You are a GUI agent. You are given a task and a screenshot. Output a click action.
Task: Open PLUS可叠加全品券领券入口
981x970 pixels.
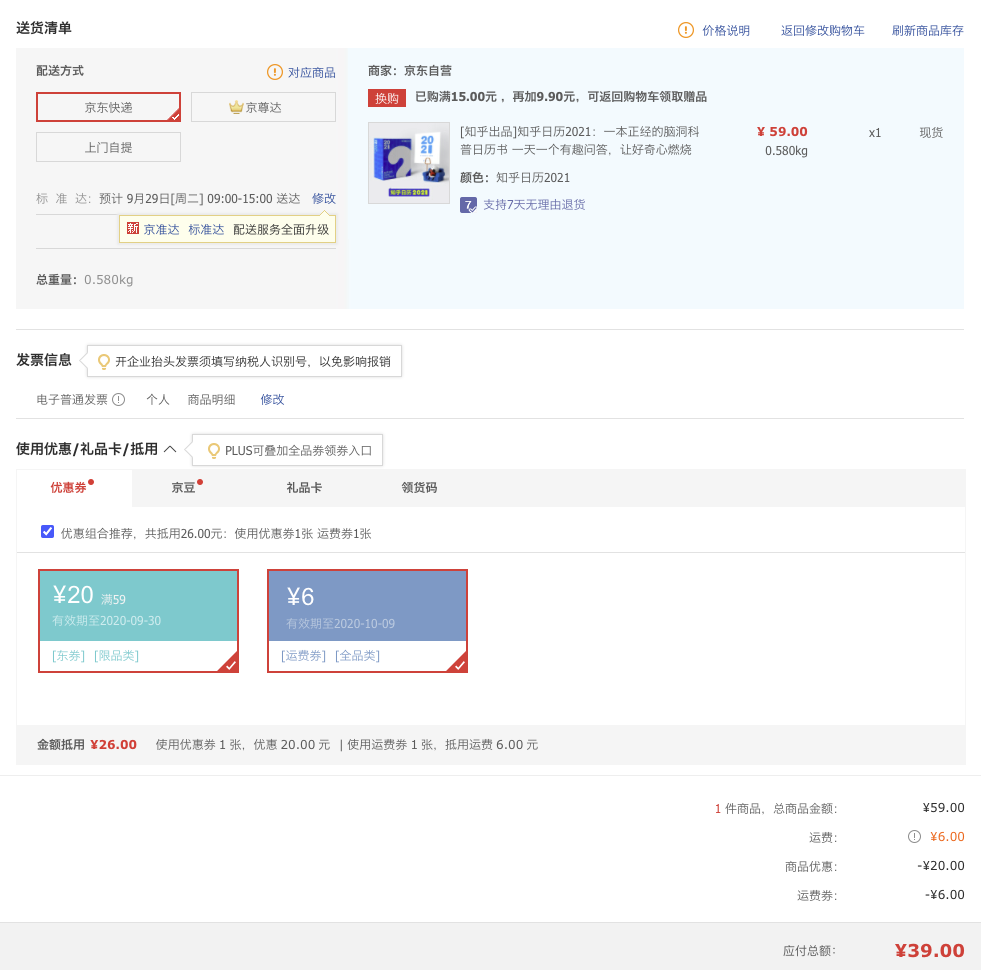click(298, 451)
